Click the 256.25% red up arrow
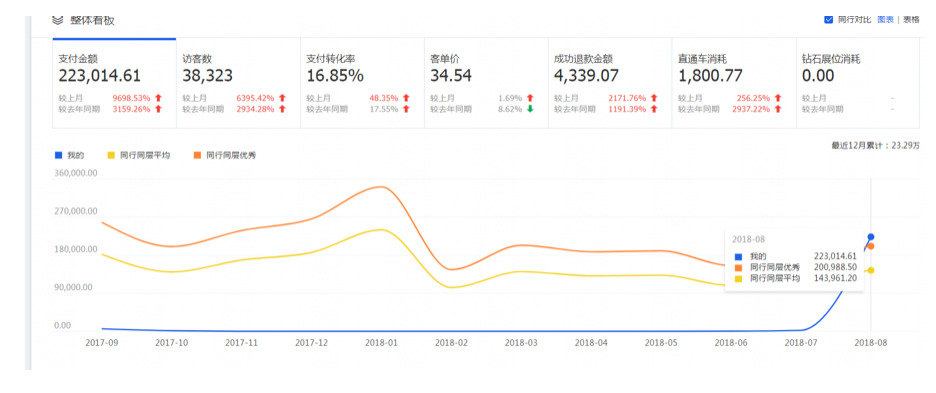 778,97
